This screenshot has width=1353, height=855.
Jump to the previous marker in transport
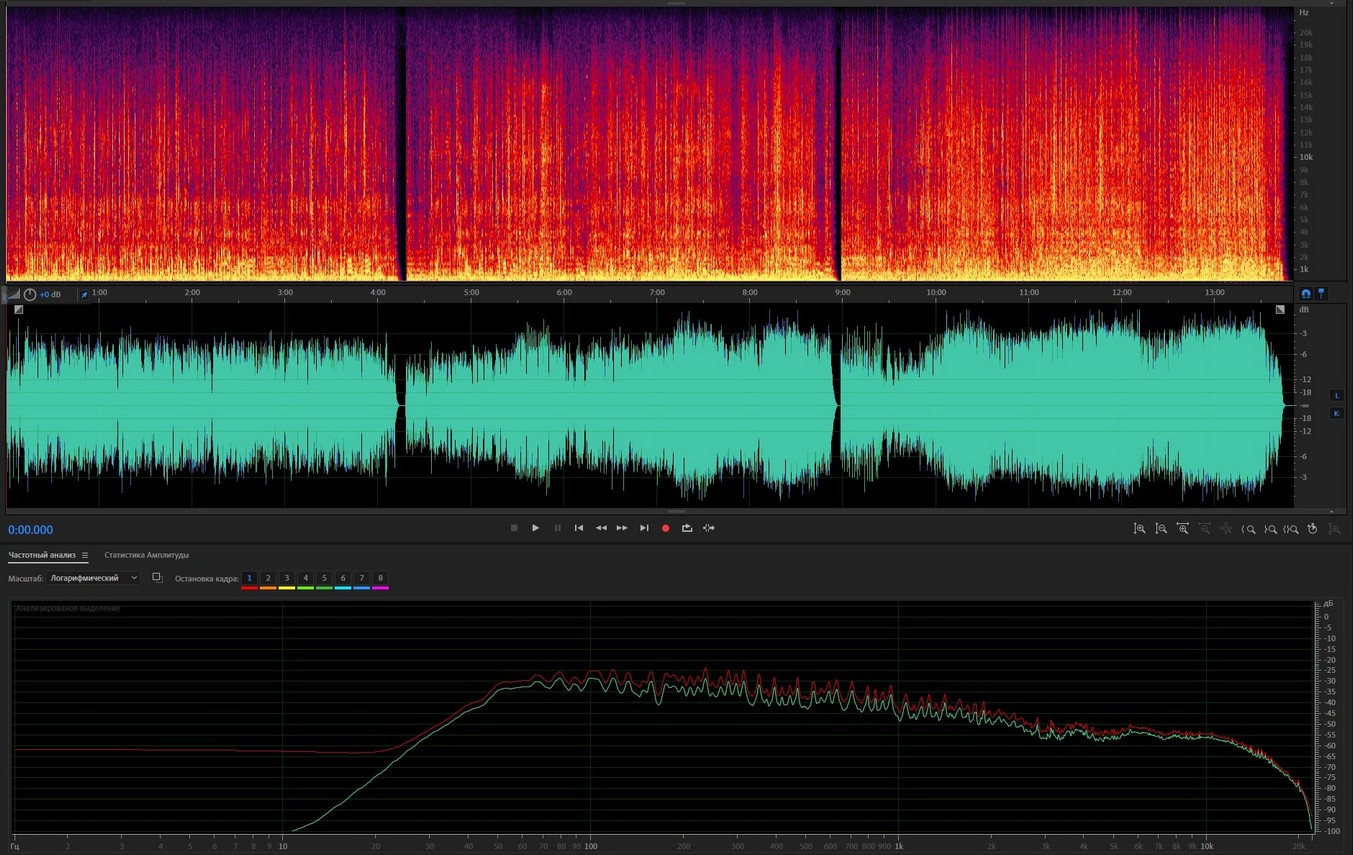pos(579,528)
